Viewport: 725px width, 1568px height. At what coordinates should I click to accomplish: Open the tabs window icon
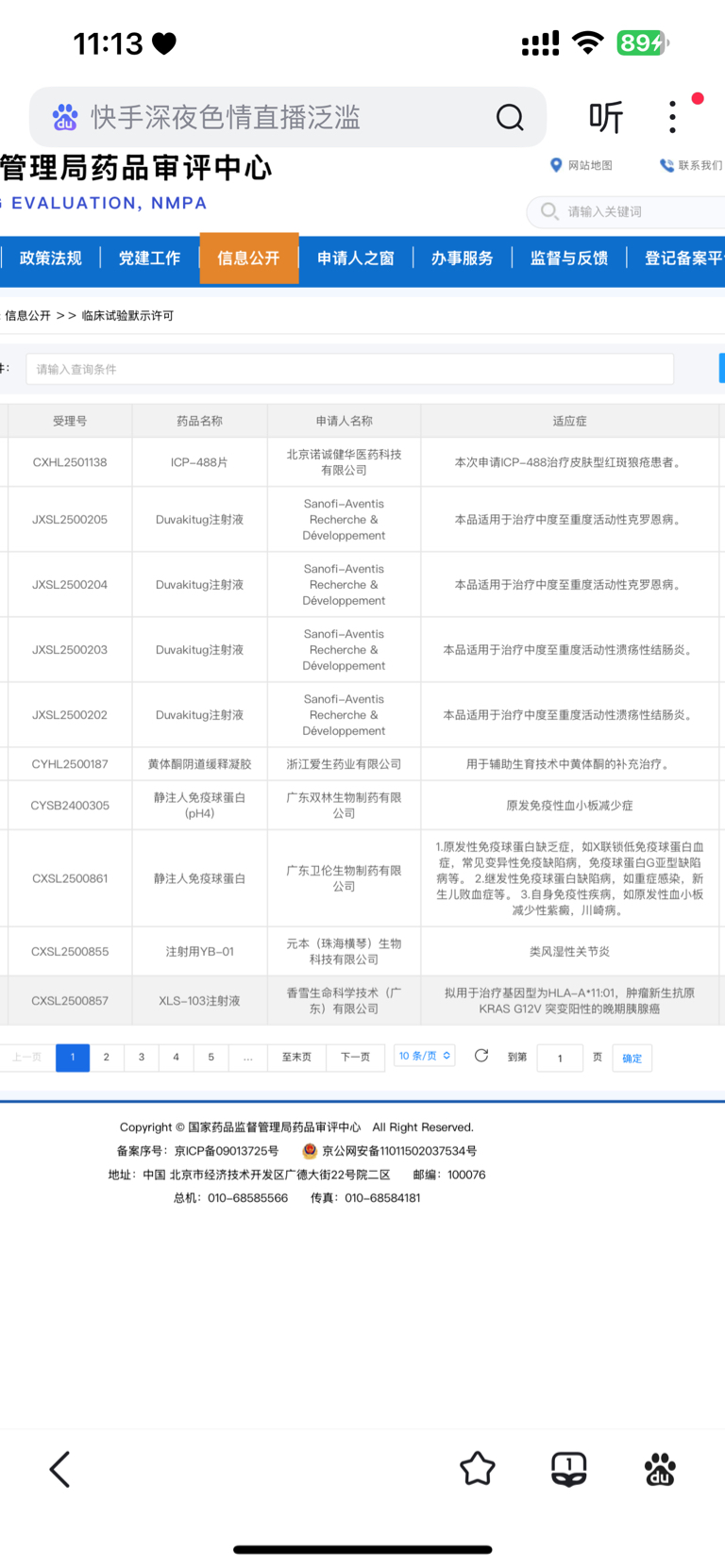[569, 1469]
